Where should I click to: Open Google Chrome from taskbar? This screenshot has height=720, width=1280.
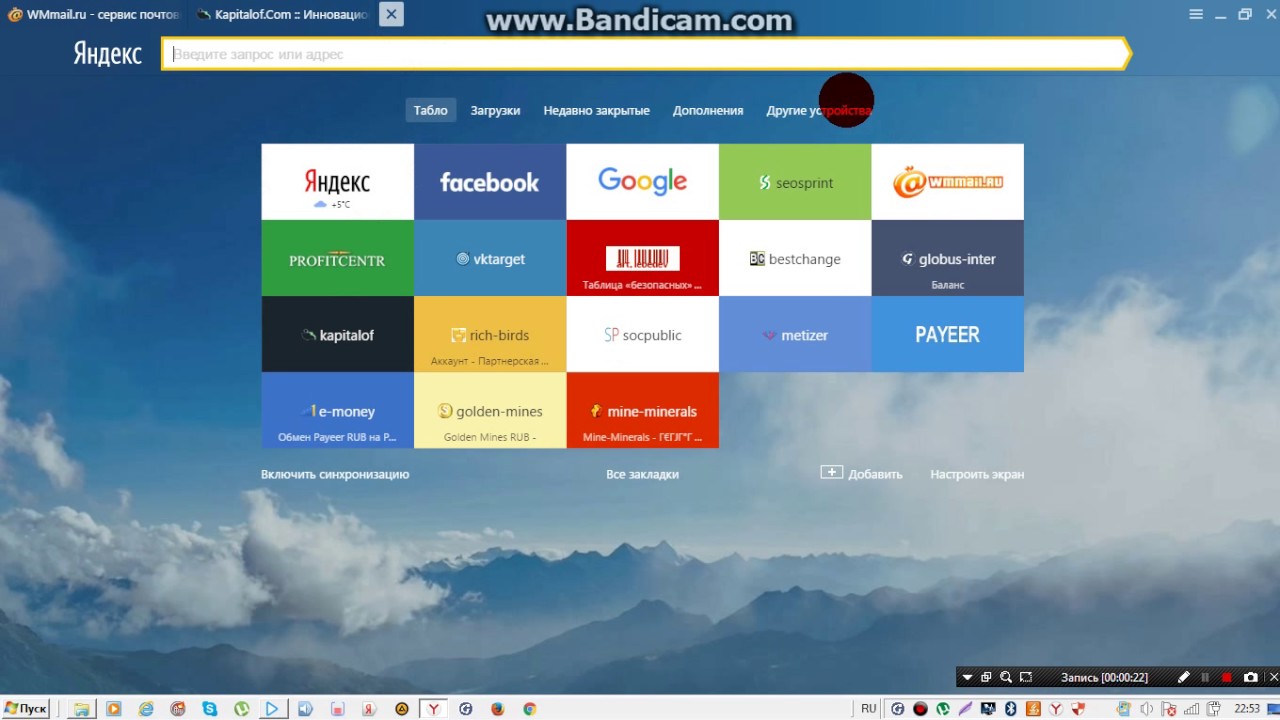coord(529,709)
